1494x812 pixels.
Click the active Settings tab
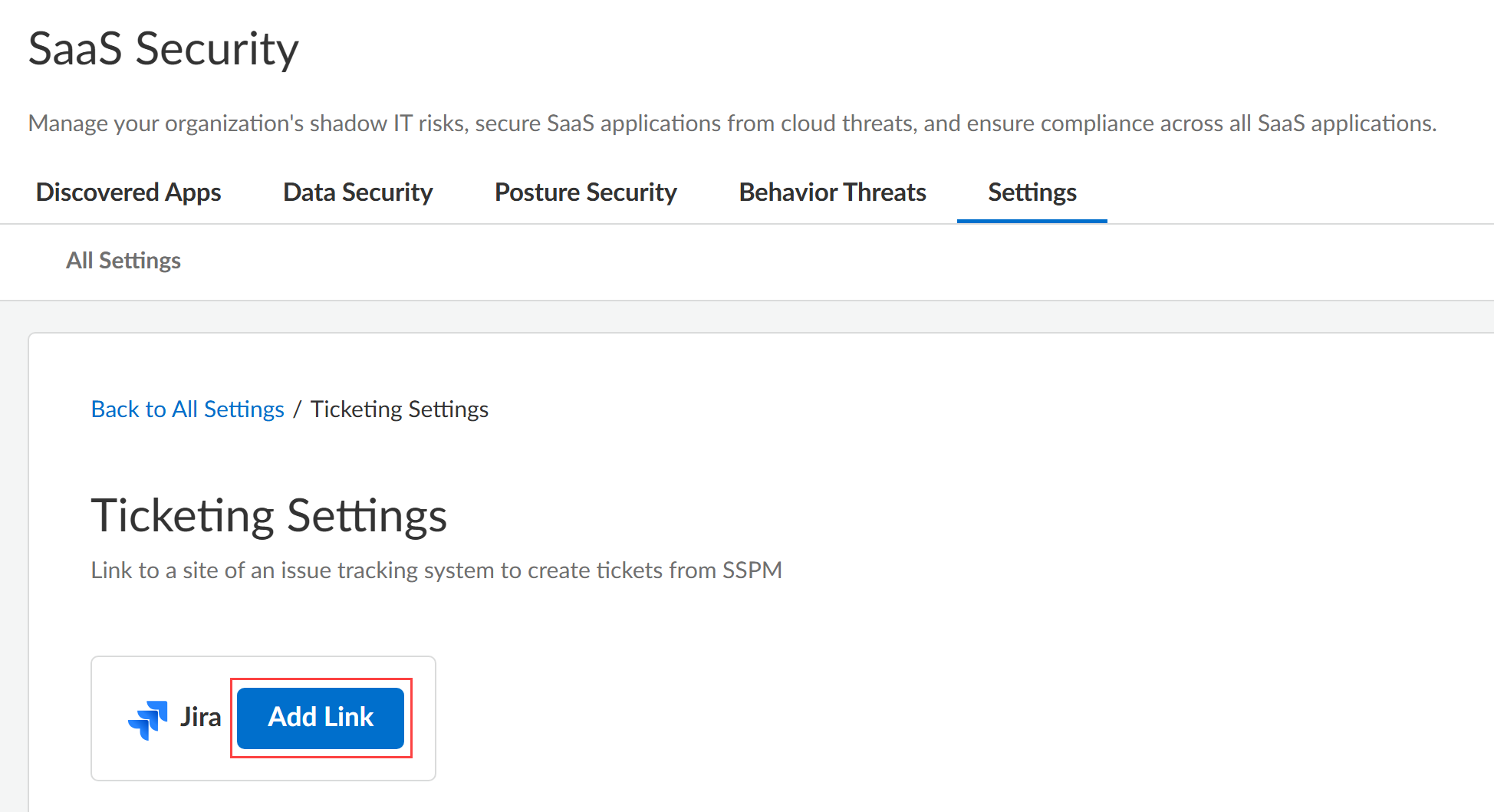point(1032,192)
